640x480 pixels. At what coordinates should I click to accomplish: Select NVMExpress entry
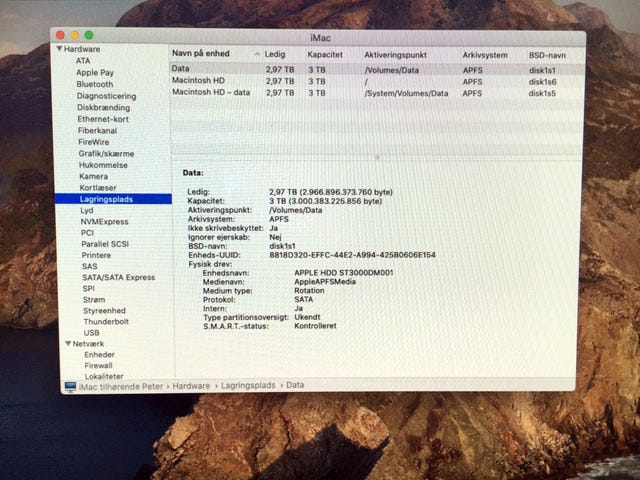click(104, 222)
